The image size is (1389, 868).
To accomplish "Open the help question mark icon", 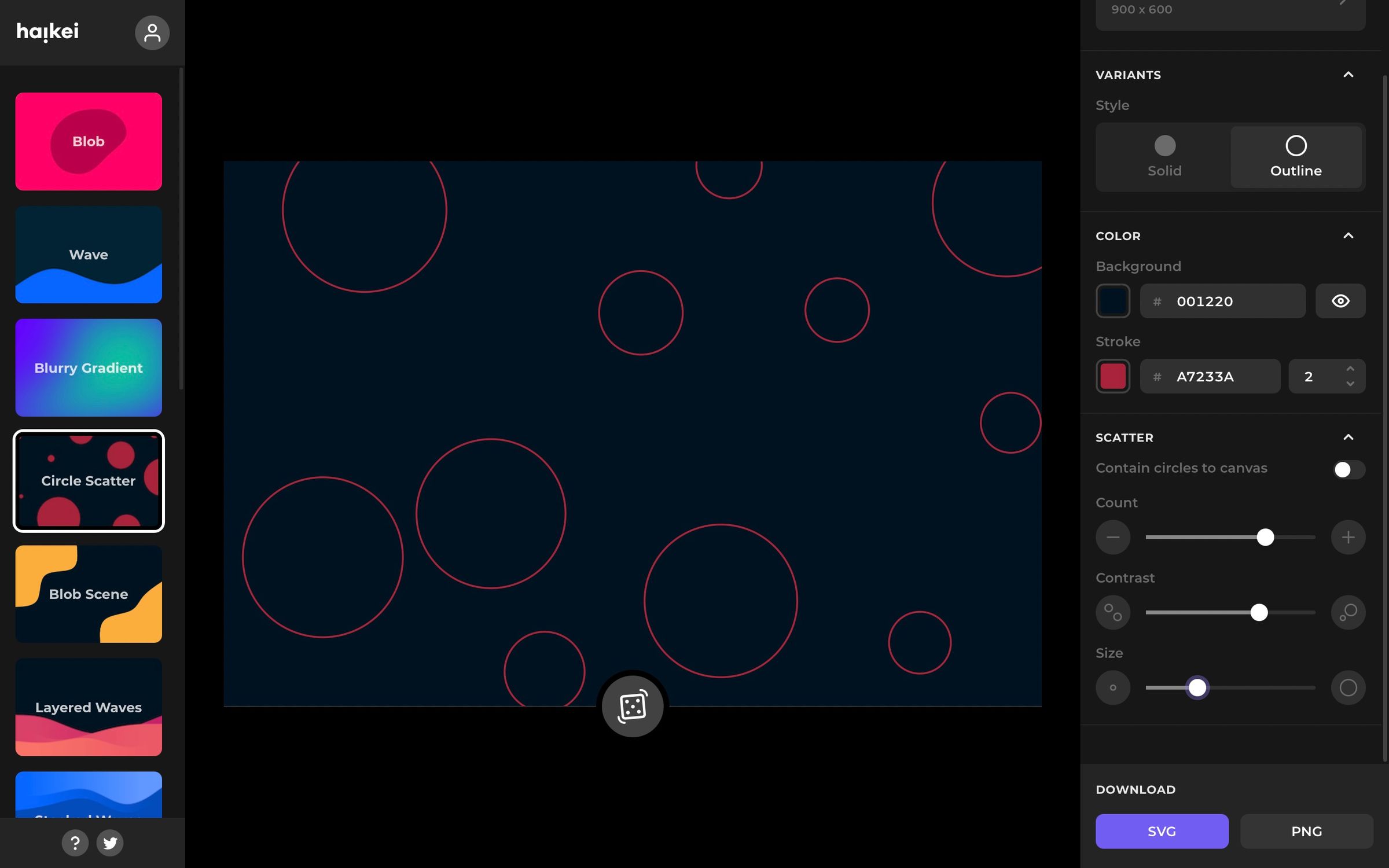I will (x=75, y=843).
